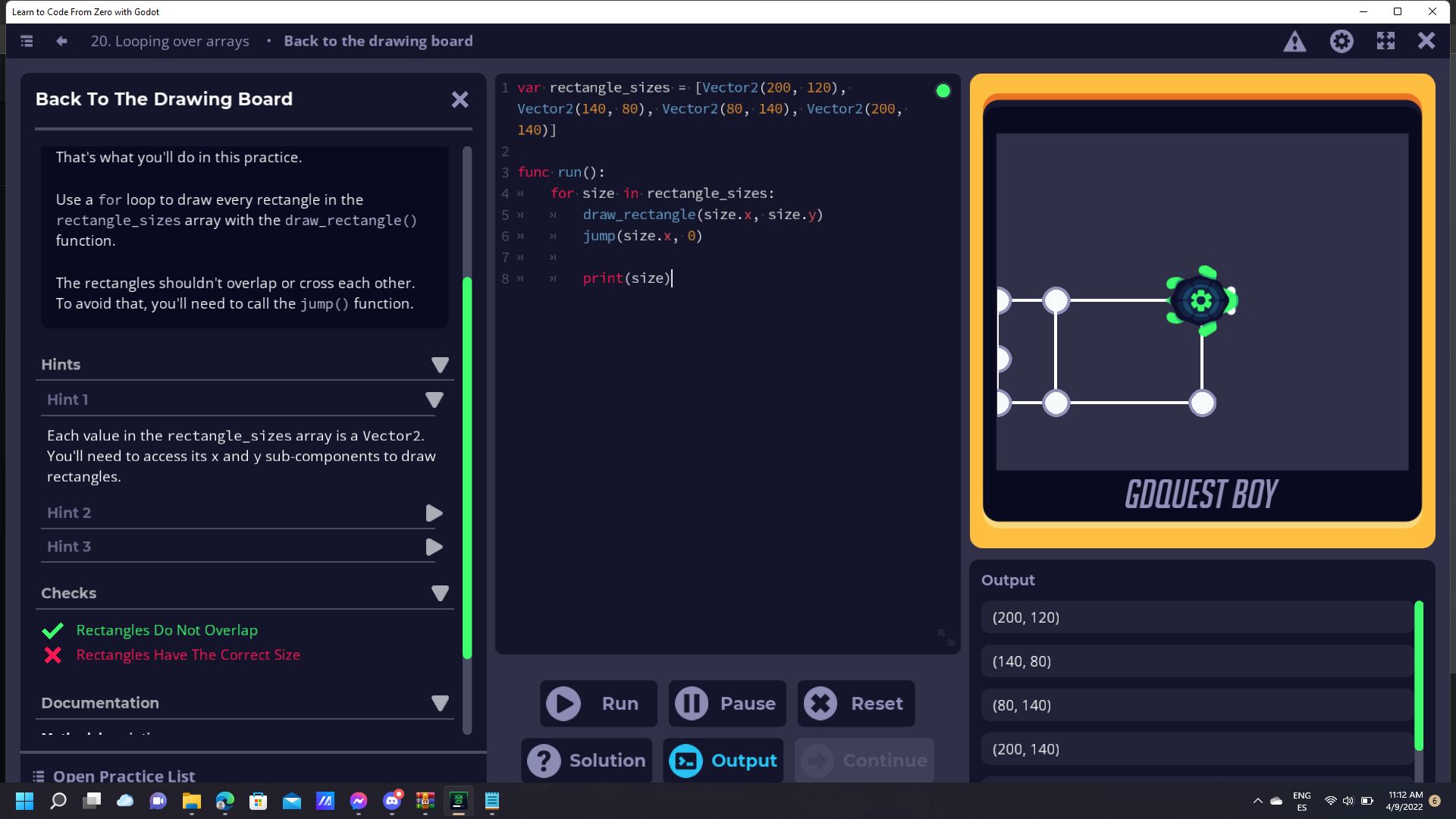This screenshot has height=819, width=1456.
Task: Close the Back To The Drawing Board panel
Action: [x=460, y=99]
